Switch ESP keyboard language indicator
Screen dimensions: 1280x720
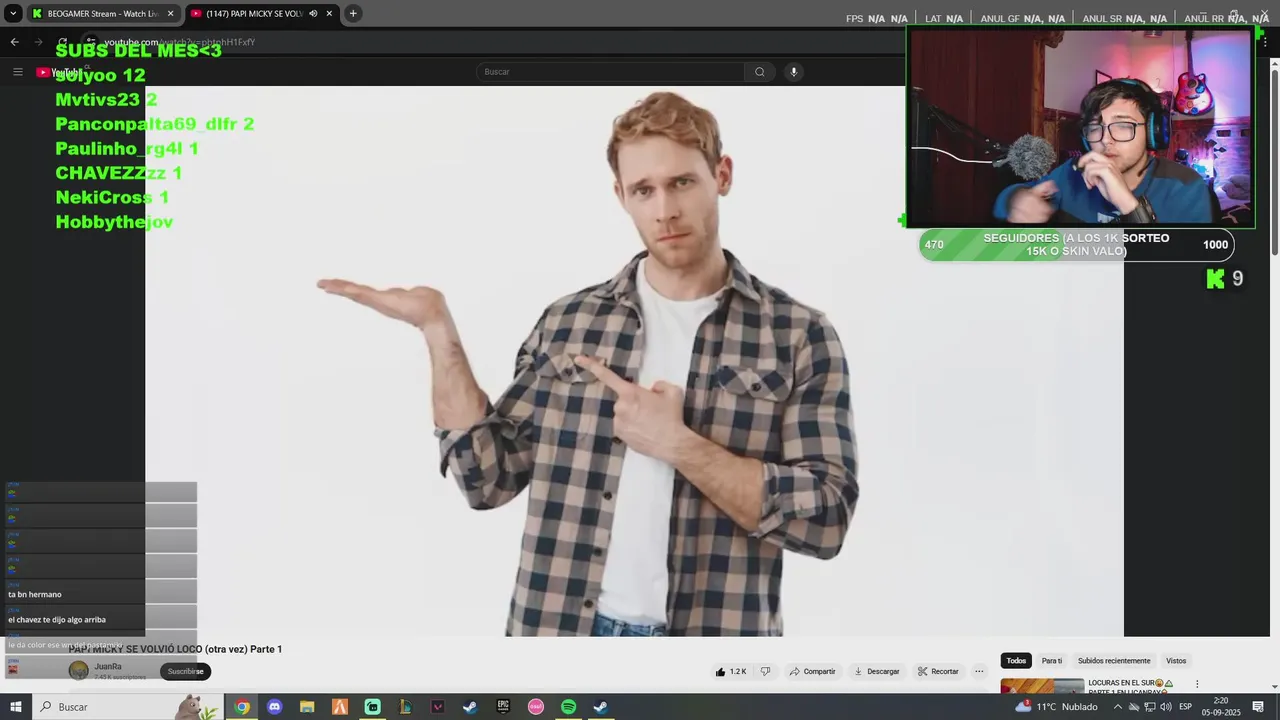click(x=1186, y=707)
